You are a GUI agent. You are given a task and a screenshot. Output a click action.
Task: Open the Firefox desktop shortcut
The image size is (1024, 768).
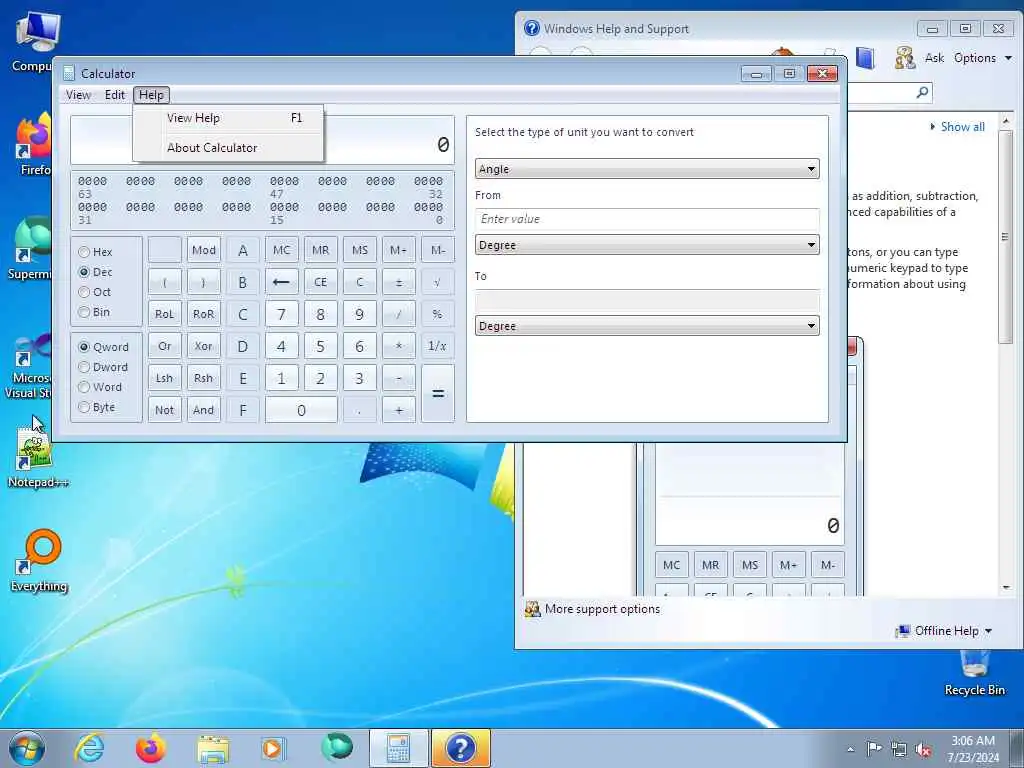tap(34, 144)
